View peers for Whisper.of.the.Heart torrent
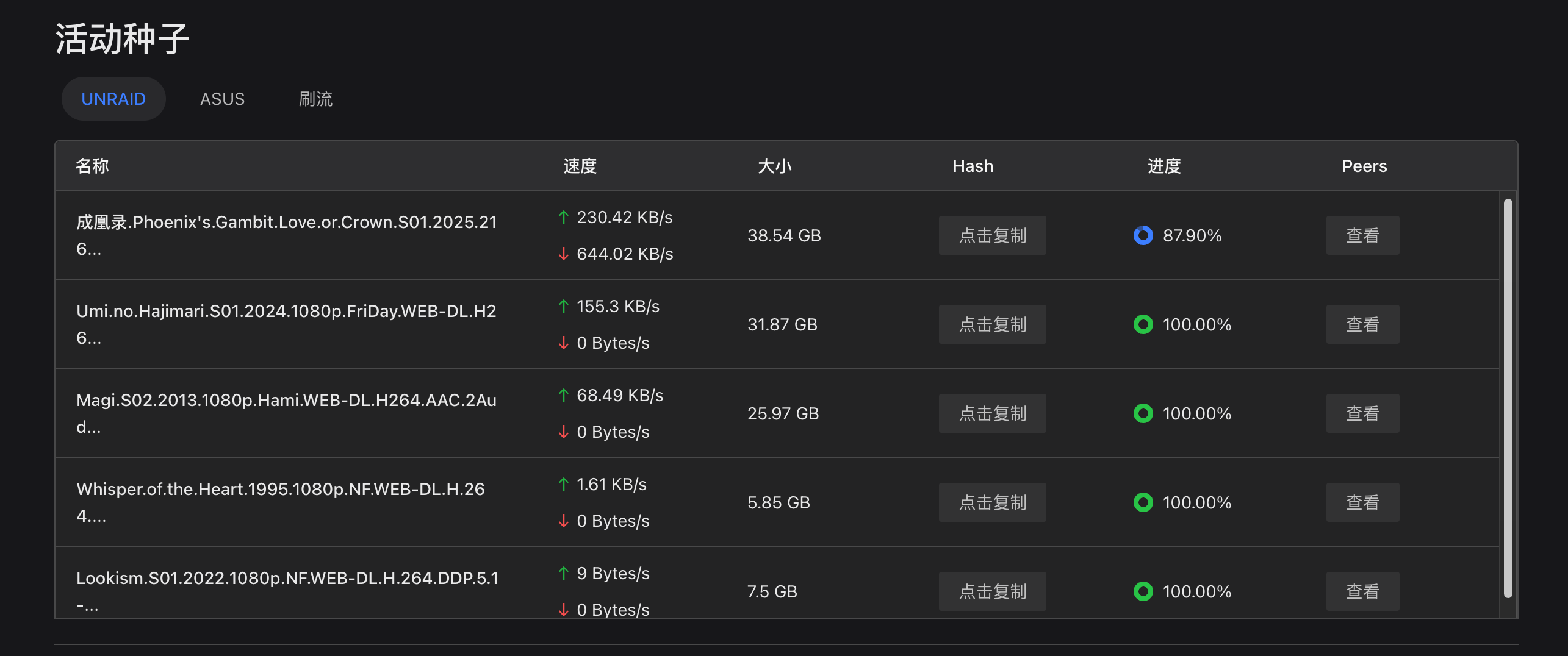This screenshot has width=1568, height=656. [x=1362, y=502]
